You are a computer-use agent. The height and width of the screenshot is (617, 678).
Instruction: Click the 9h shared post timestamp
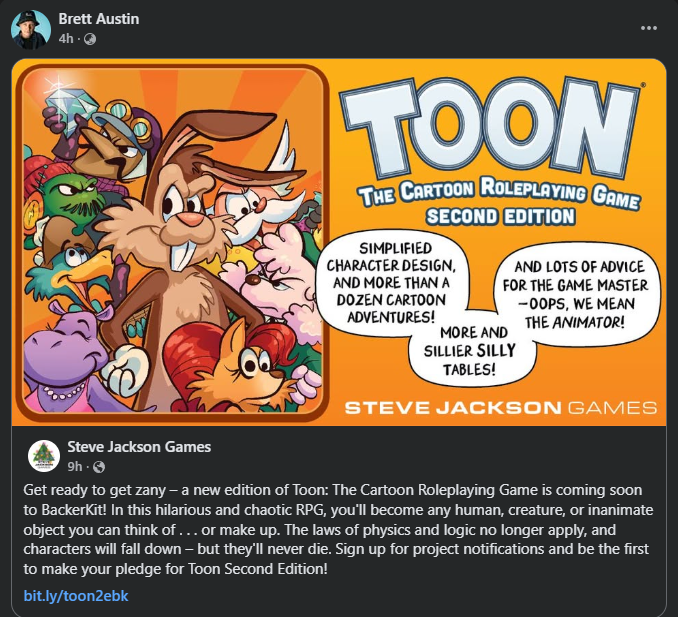[73, 466]
